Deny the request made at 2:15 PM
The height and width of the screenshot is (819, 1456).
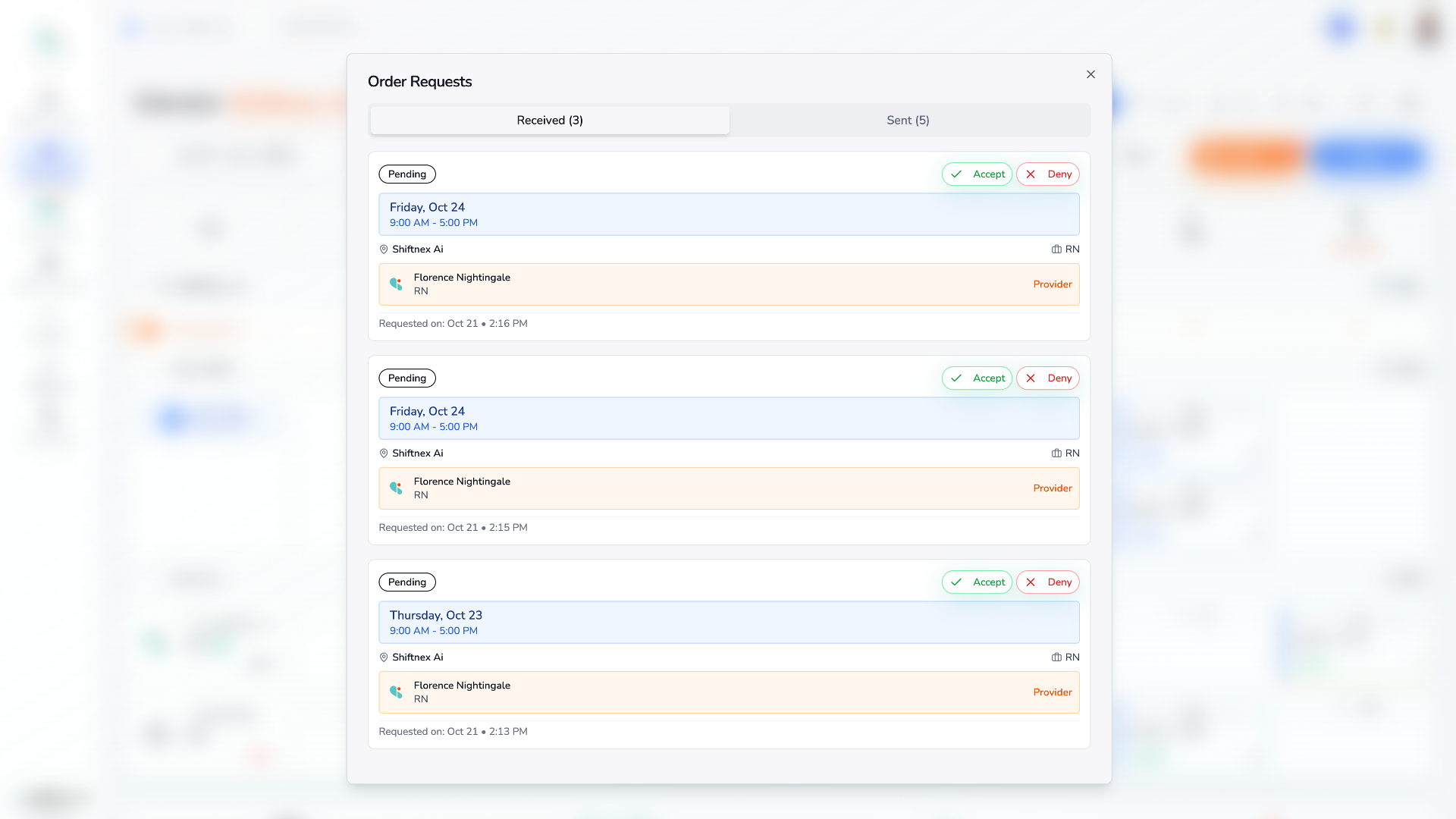1047,378
